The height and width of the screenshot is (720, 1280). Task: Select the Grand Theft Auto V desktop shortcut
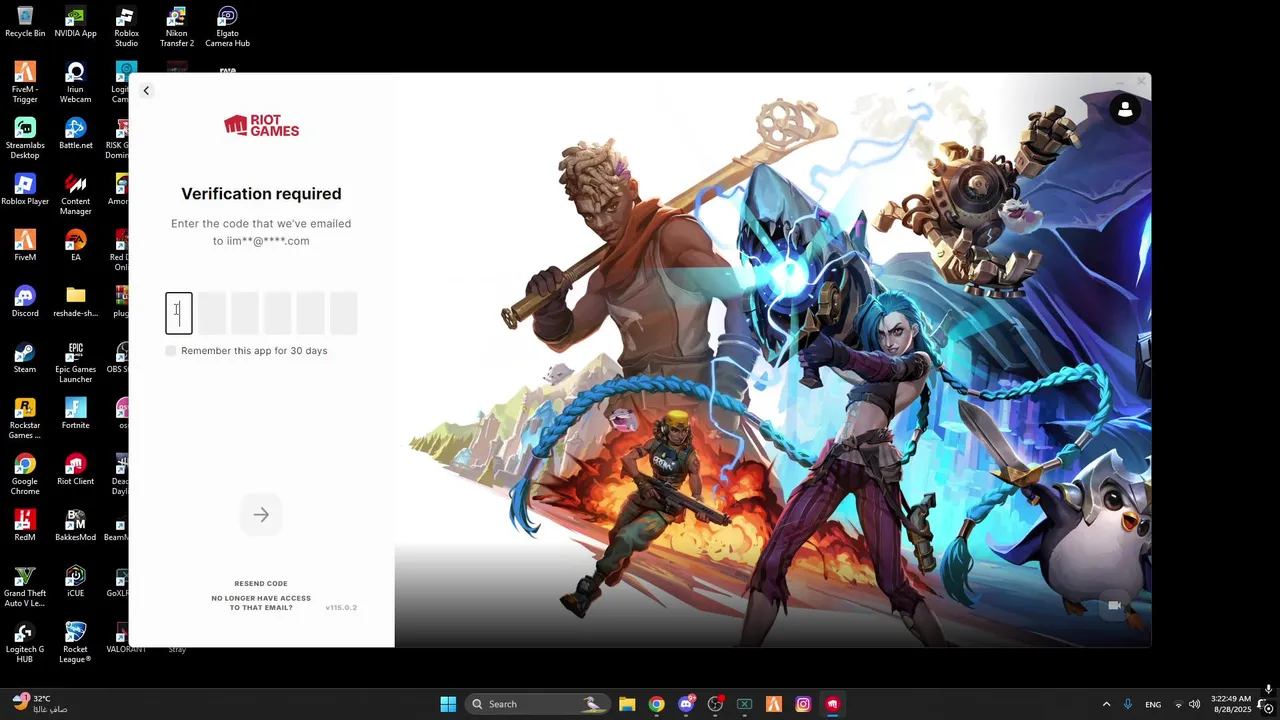pyautogui.click(x=25, y=587)
